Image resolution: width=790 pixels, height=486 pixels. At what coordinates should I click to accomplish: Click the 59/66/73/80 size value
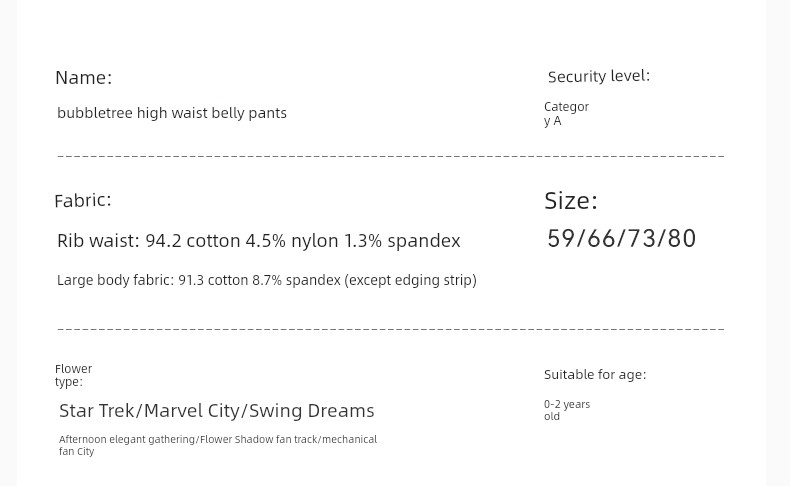pos(622,238)
